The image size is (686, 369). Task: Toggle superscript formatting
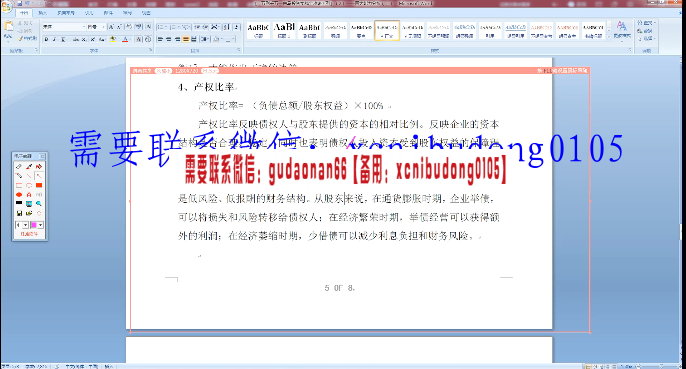click(x=93, y=39)
